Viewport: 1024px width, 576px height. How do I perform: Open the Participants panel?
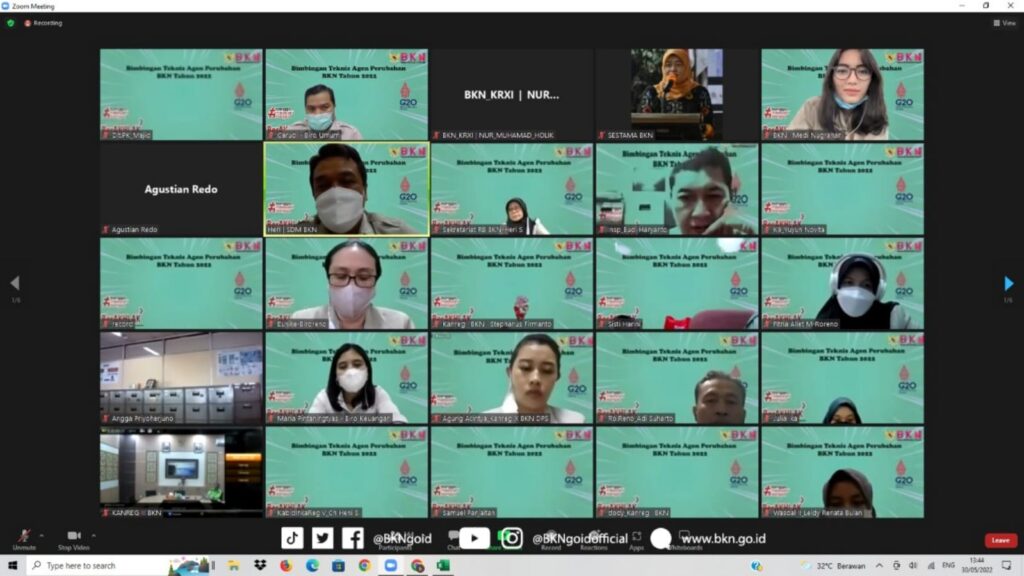pyautogui.click(x=395, y=539)
